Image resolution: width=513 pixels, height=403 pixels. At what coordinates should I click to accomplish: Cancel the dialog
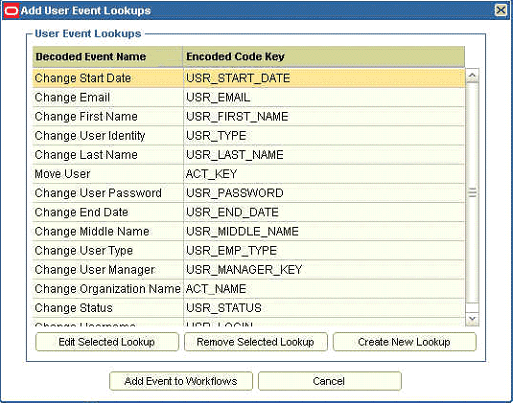(329, 381)
